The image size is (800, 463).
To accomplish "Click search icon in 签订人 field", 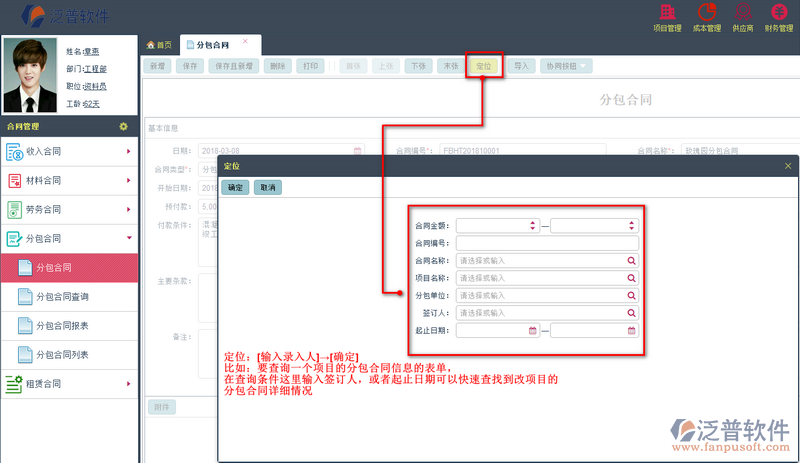I will pos(631,313).
